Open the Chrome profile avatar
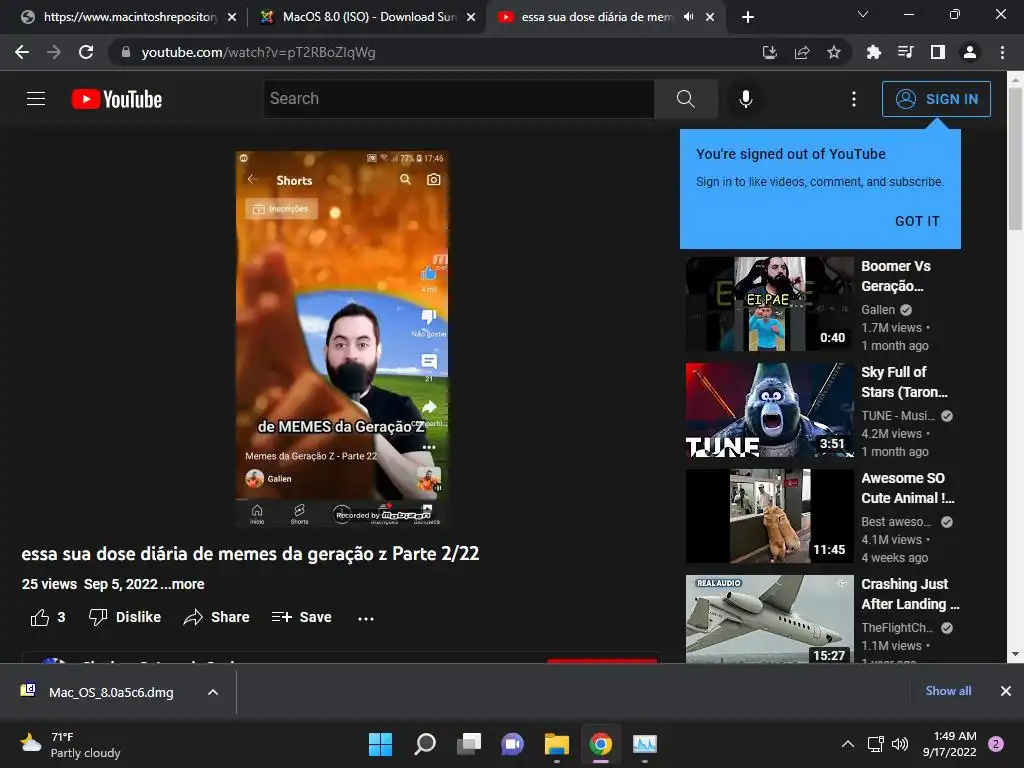The height and width of the screenshot is (768, 1024). point(970,52)
